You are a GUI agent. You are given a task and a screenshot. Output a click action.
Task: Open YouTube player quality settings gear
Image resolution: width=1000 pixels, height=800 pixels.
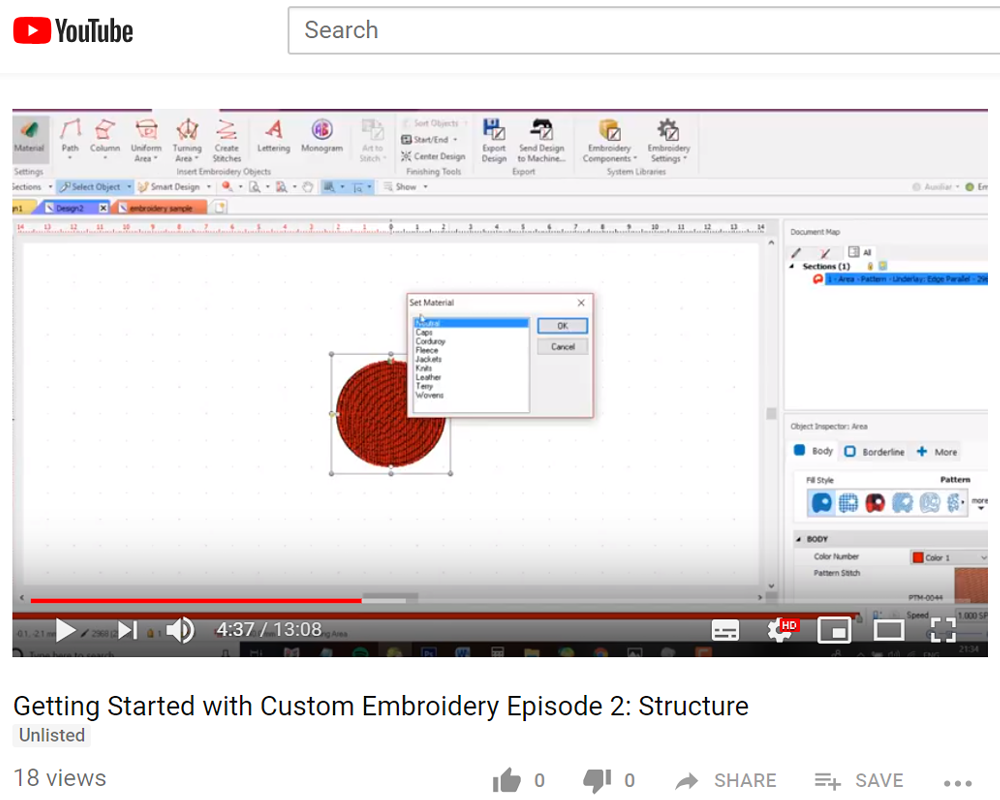[782, 630]
